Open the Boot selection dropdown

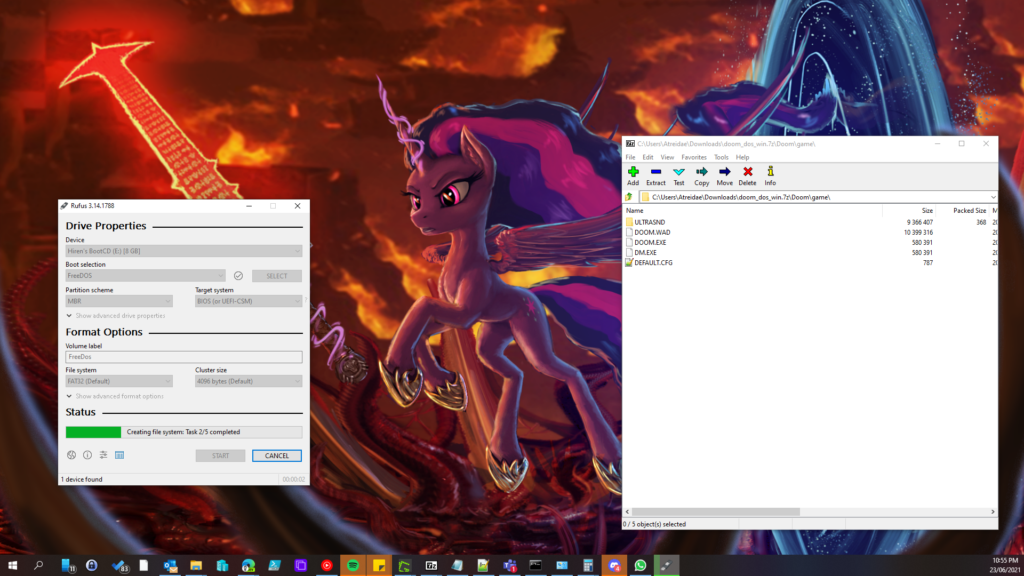145,276
